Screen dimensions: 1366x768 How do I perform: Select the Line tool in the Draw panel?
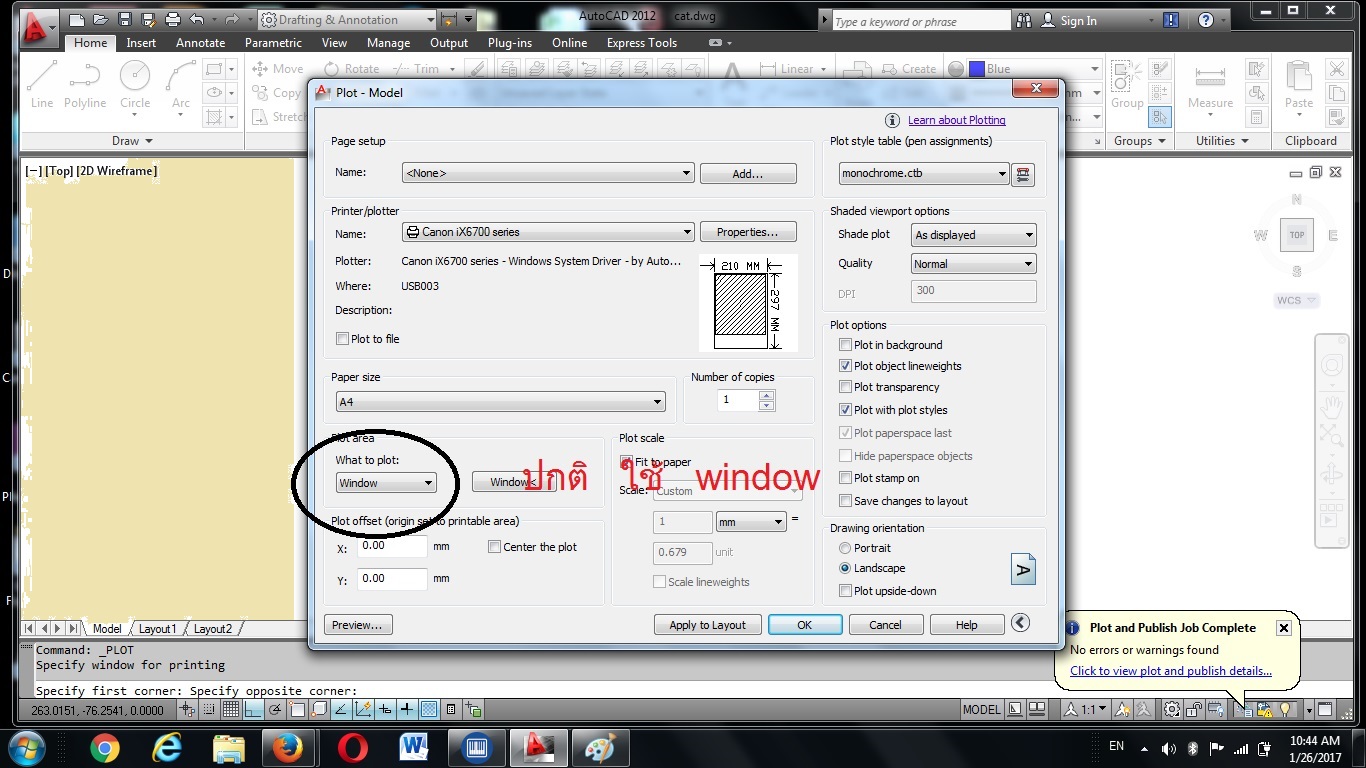click(42, 84)
